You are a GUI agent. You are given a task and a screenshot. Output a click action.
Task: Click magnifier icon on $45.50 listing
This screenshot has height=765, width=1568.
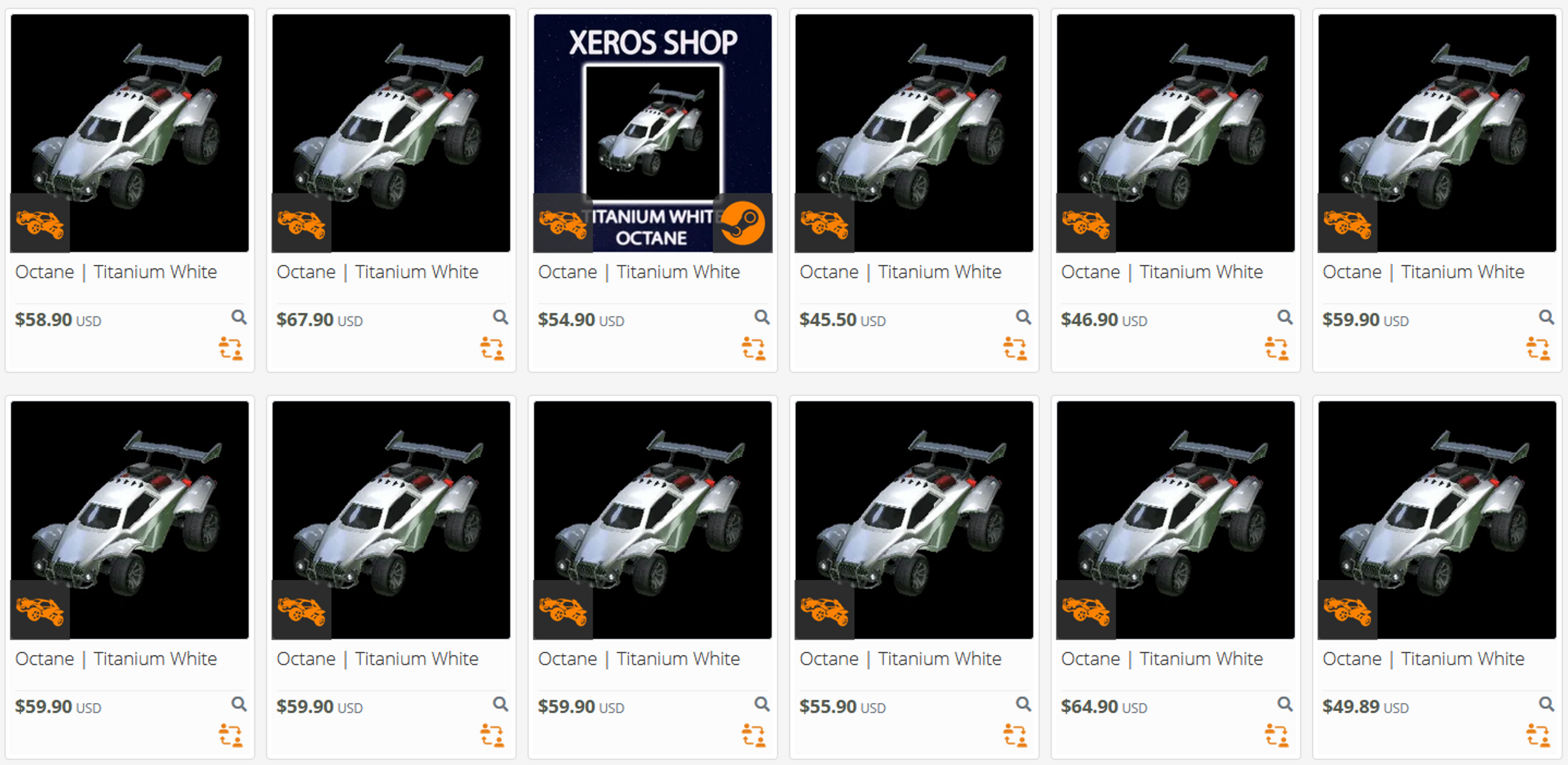[1023, 317]
